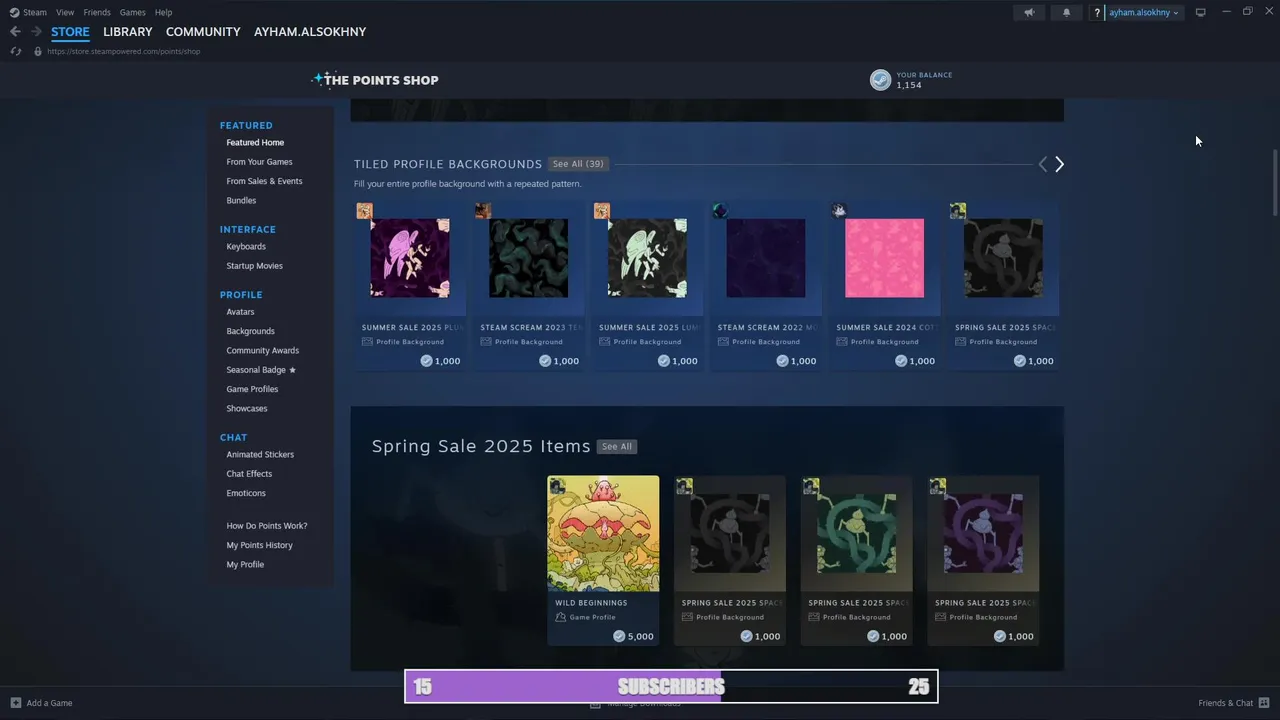Reload the page with the refresh icon
Screen dimensions: 1280x720
tap(16, 51)
